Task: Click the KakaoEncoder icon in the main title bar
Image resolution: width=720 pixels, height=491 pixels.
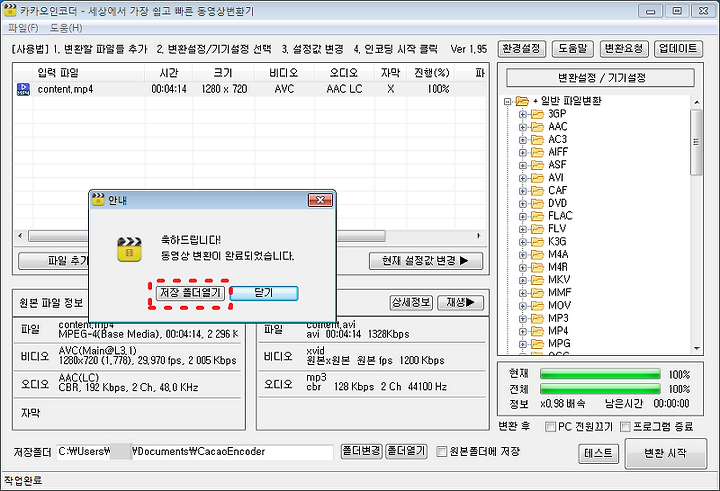Action: [10, 9]
